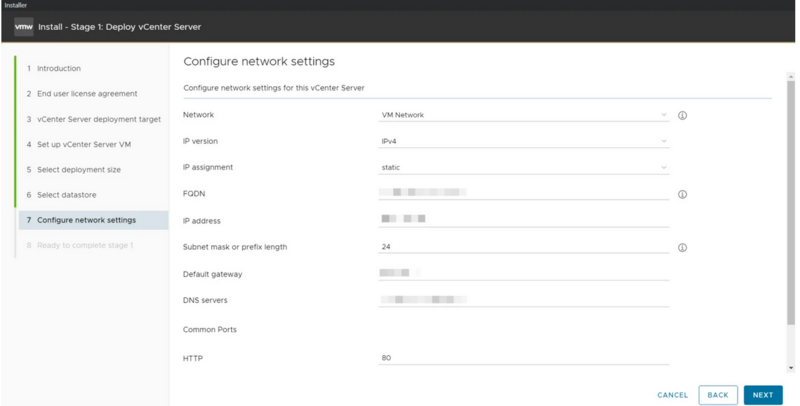Show info tooltip for FQDN field
This screenshot has height=406, width=800.
coord(682,194)
